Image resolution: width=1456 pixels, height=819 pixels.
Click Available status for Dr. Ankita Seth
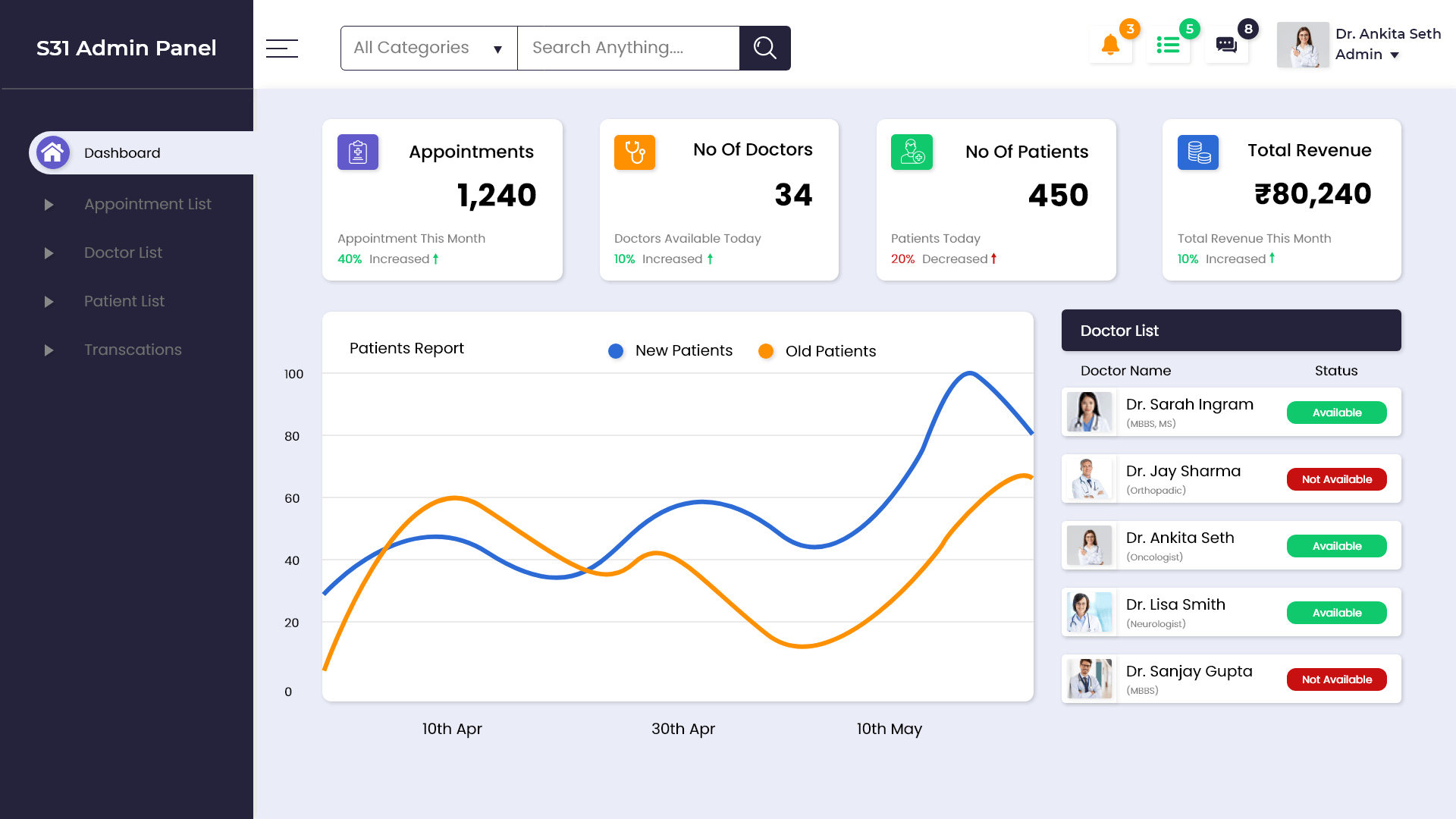(x=1336, y=546)
